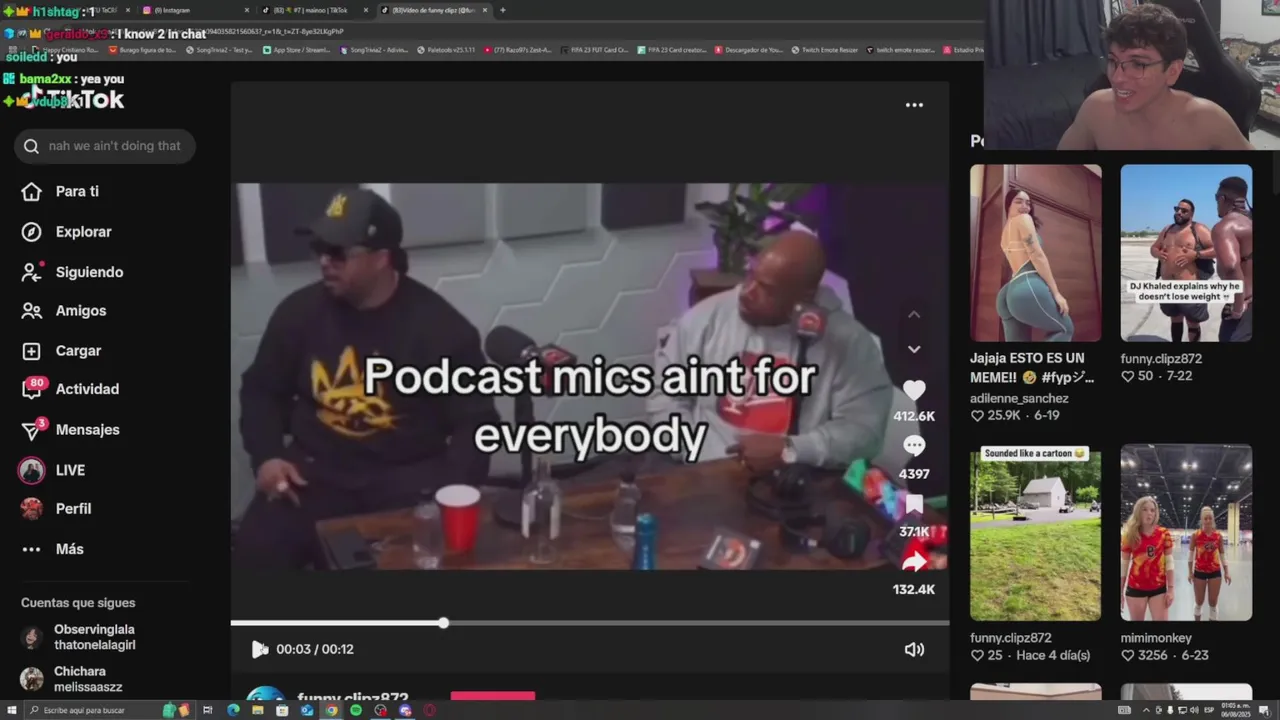This screenshot has height=720, width=1280.
Task: Open the Explorar compass page
Action: click(67, 231)
